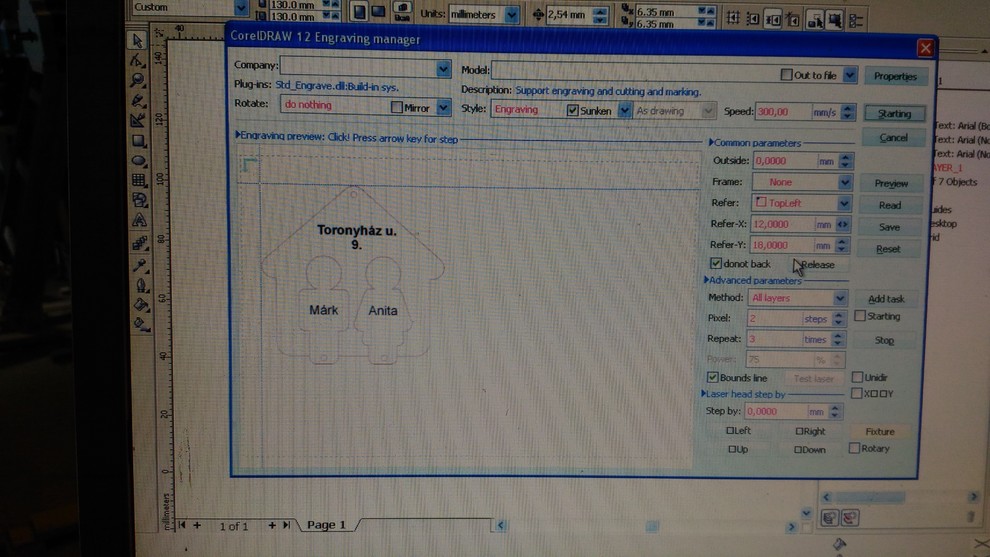Select the Shape tool

138,60
